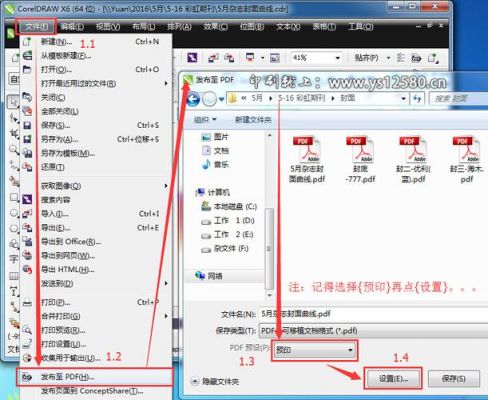488x400 pixels.
Task: Choose 收集用于输出(U) menu entry
Action: (97, 358)
